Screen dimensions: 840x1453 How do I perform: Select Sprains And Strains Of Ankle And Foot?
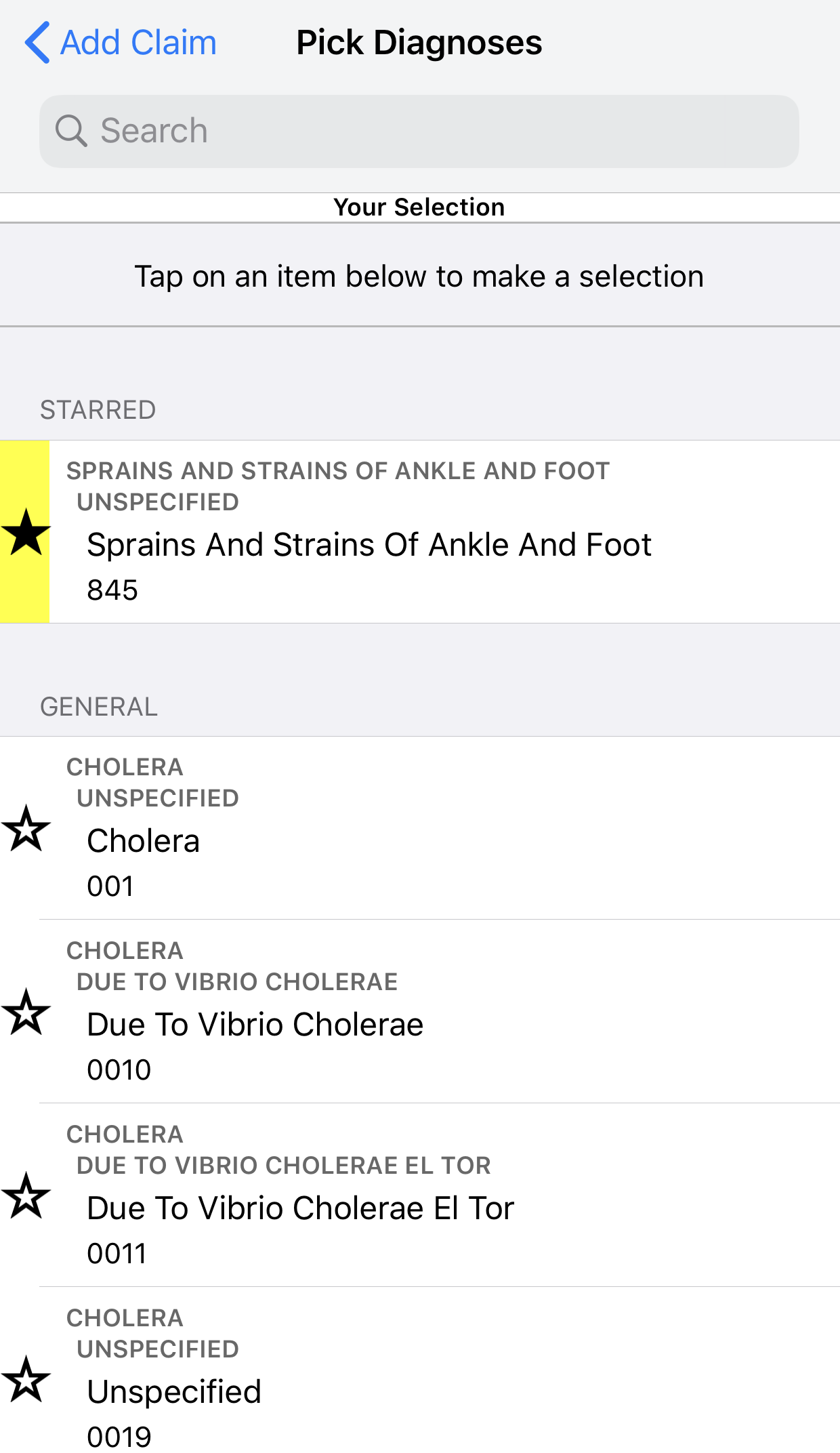tap(369, 545)
